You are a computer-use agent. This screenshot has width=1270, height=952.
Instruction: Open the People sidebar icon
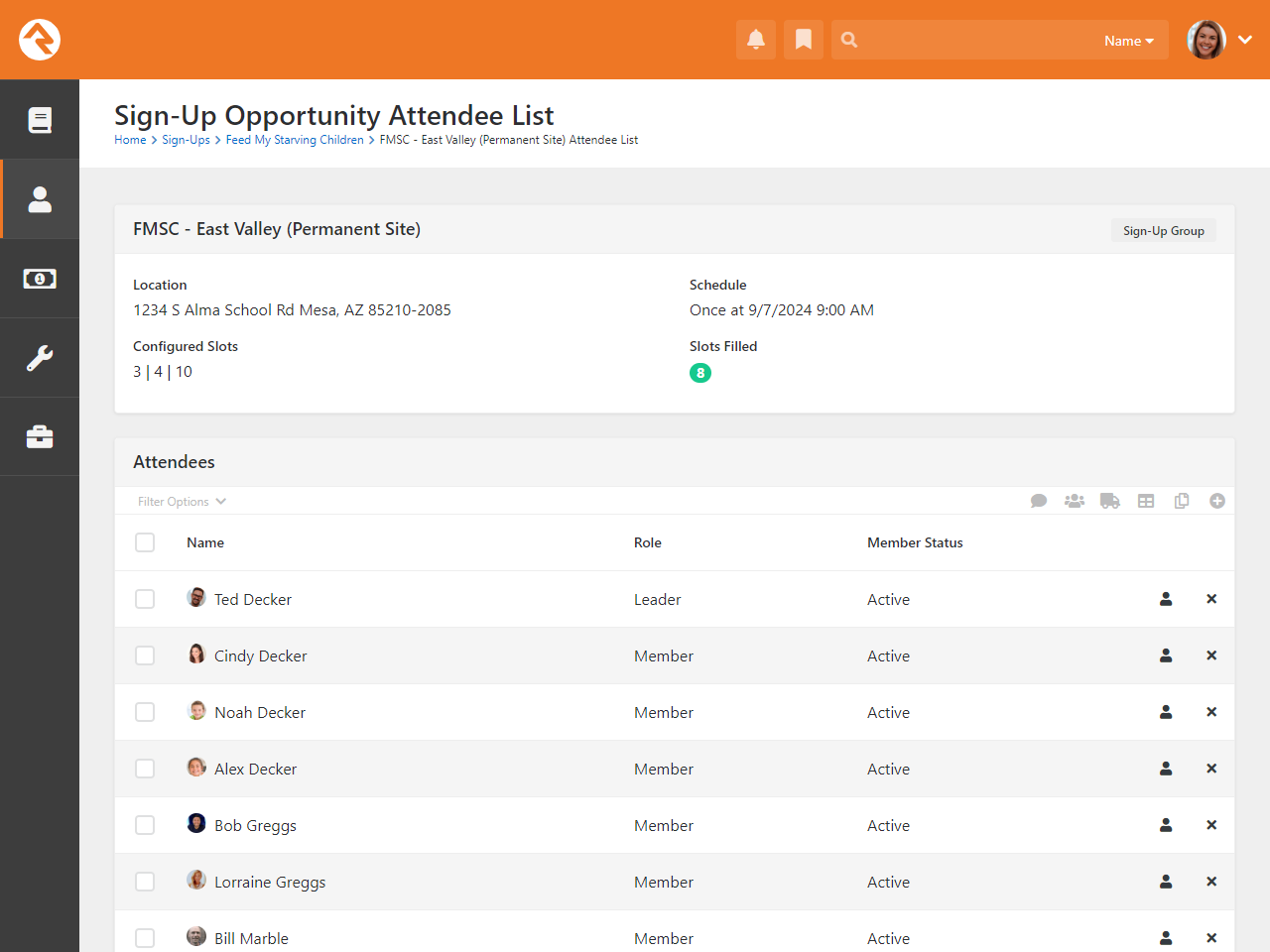(40, 199)
